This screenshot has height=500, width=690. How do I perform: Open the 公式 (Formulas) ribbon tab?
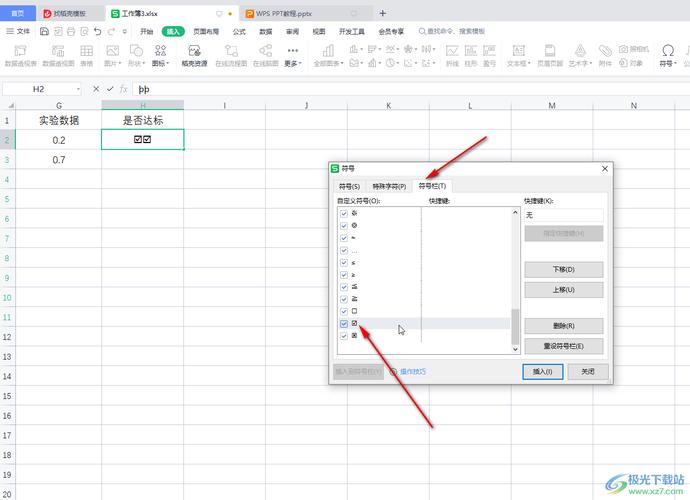click(239, 31)
